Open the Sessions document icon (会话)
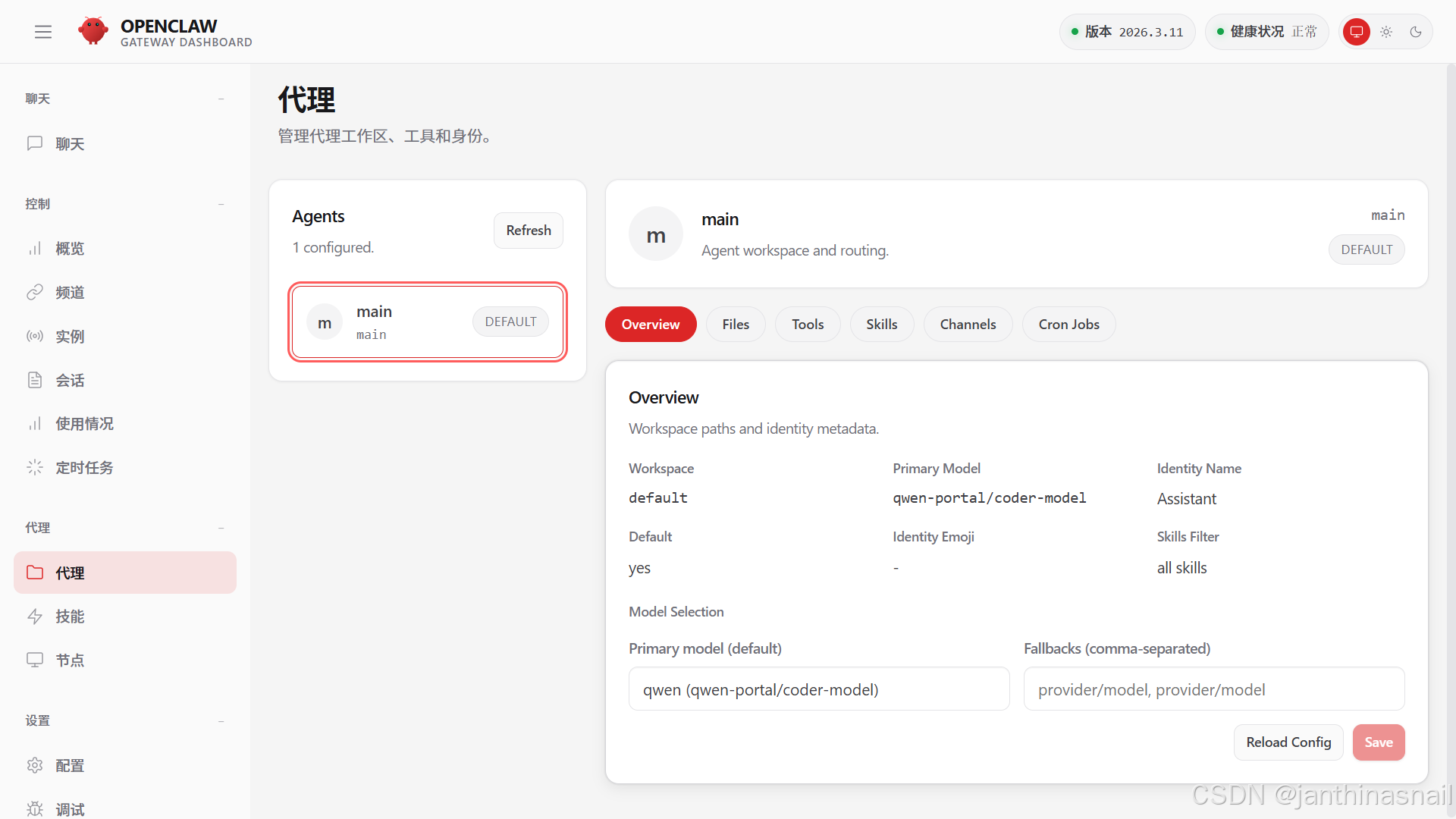Viewport: 1456px width, 819px height. [x=35, y=380]
